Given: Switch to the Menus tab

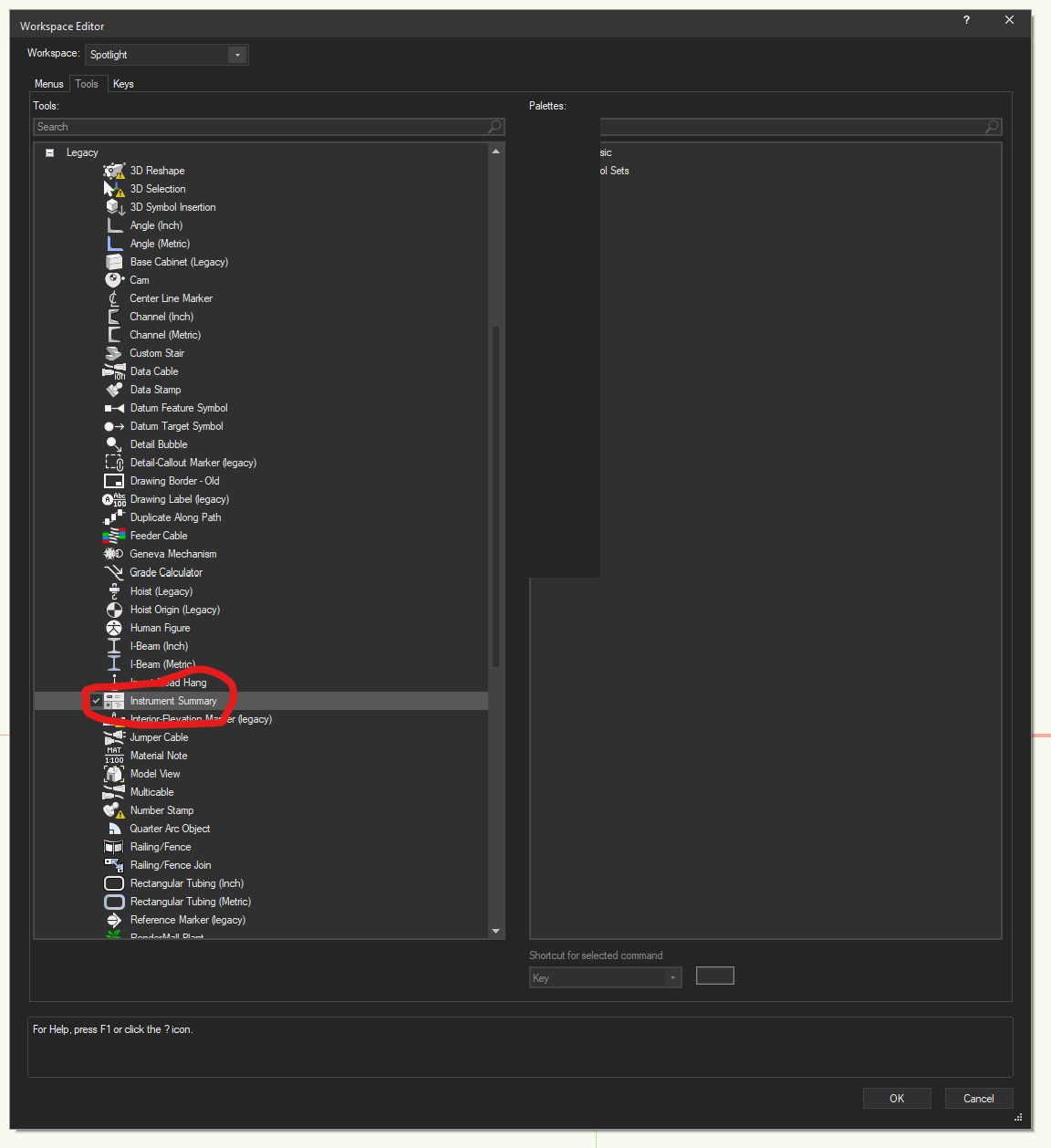Looking at the screenshot, I should pos(49,84).
